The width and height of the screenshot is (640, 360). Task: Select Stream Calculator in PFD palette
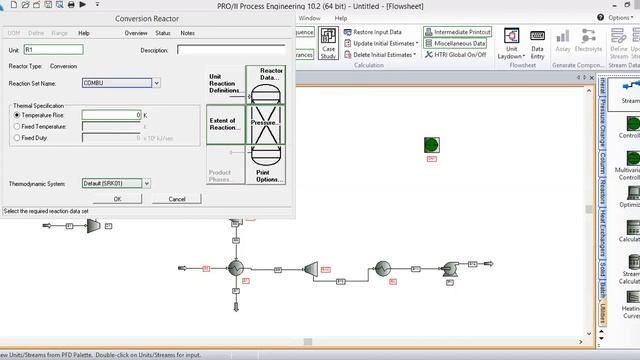tap(631, 269)
